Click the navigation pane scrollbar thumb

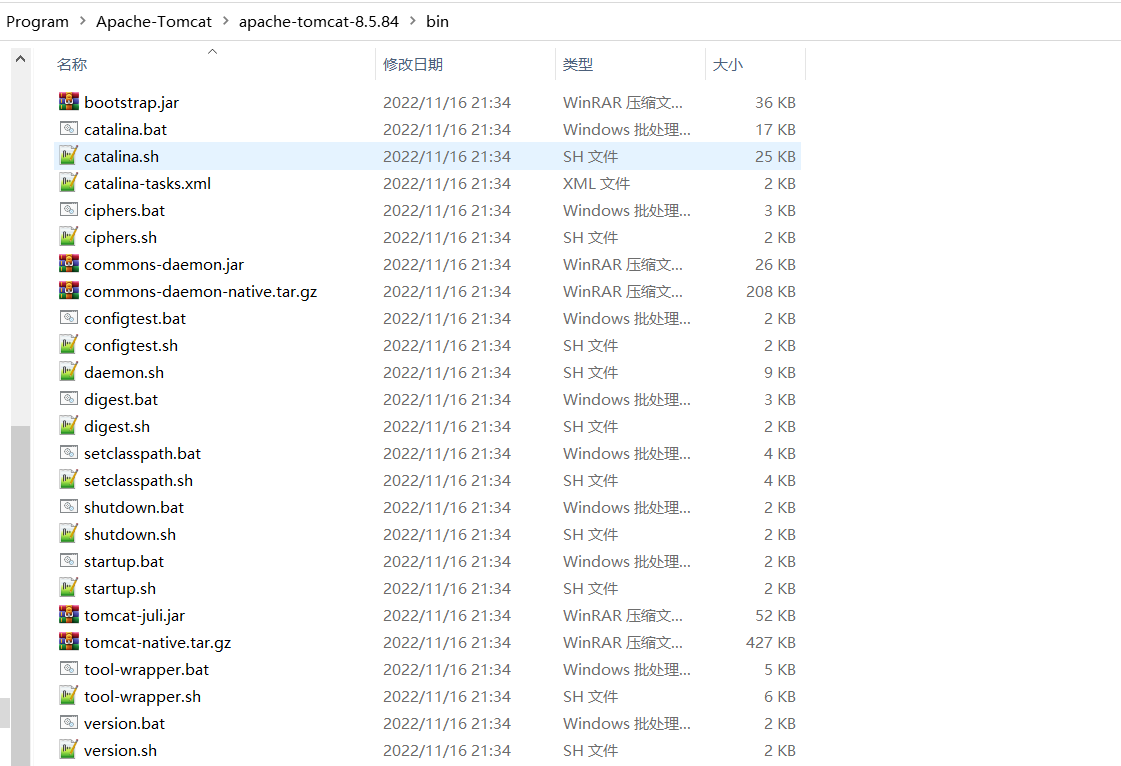(21, 596)
